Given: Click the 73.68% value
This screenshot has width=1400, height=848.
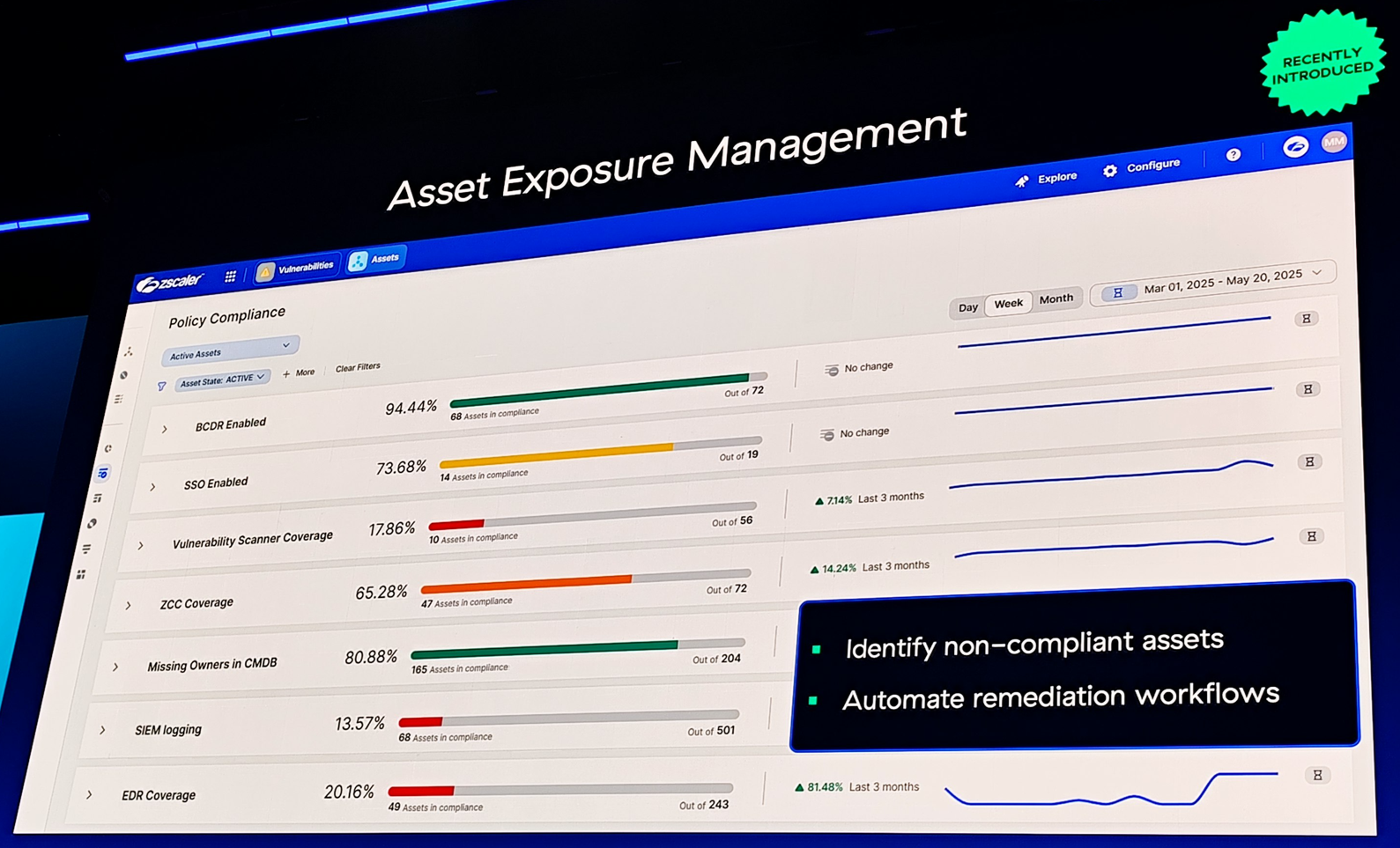Looking at the screenshot, I should (401, 468).
